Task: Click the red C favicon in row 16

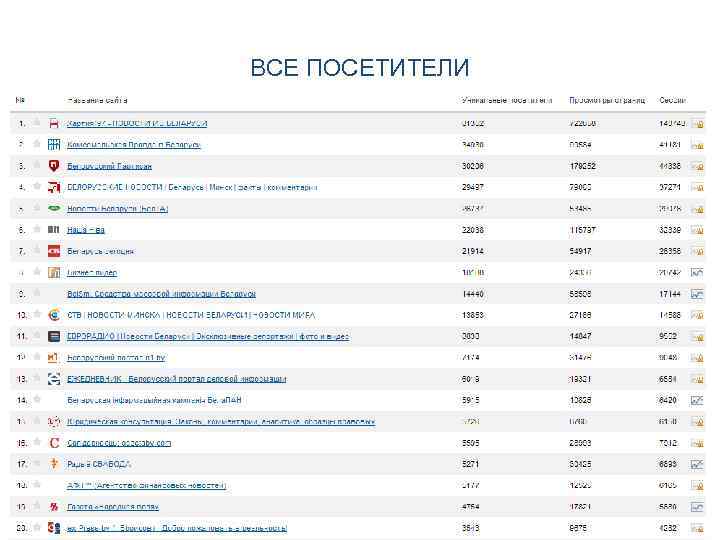Action: 54,443
